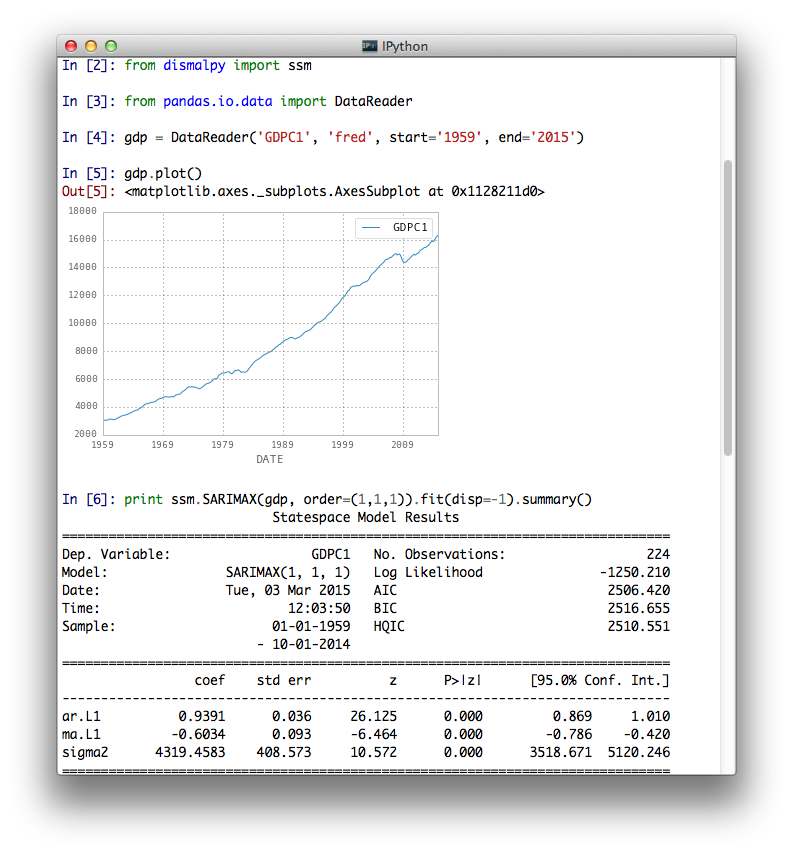
Task: Click the Statespace Model Results heading
Action: pos(365,517)
